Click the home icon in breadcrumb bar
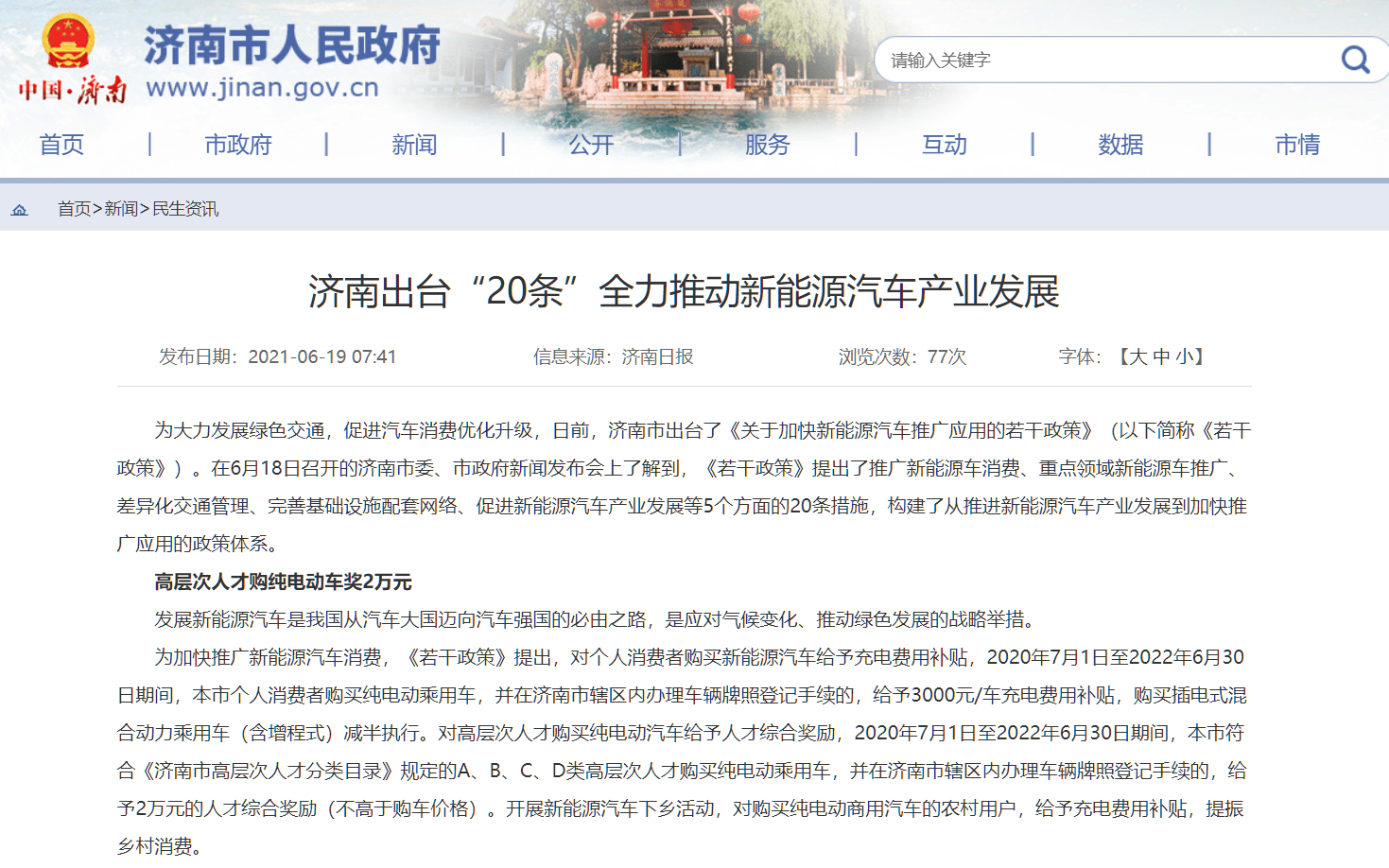The height and width of the screenshot is (868, 1389). tap(19, 210)
